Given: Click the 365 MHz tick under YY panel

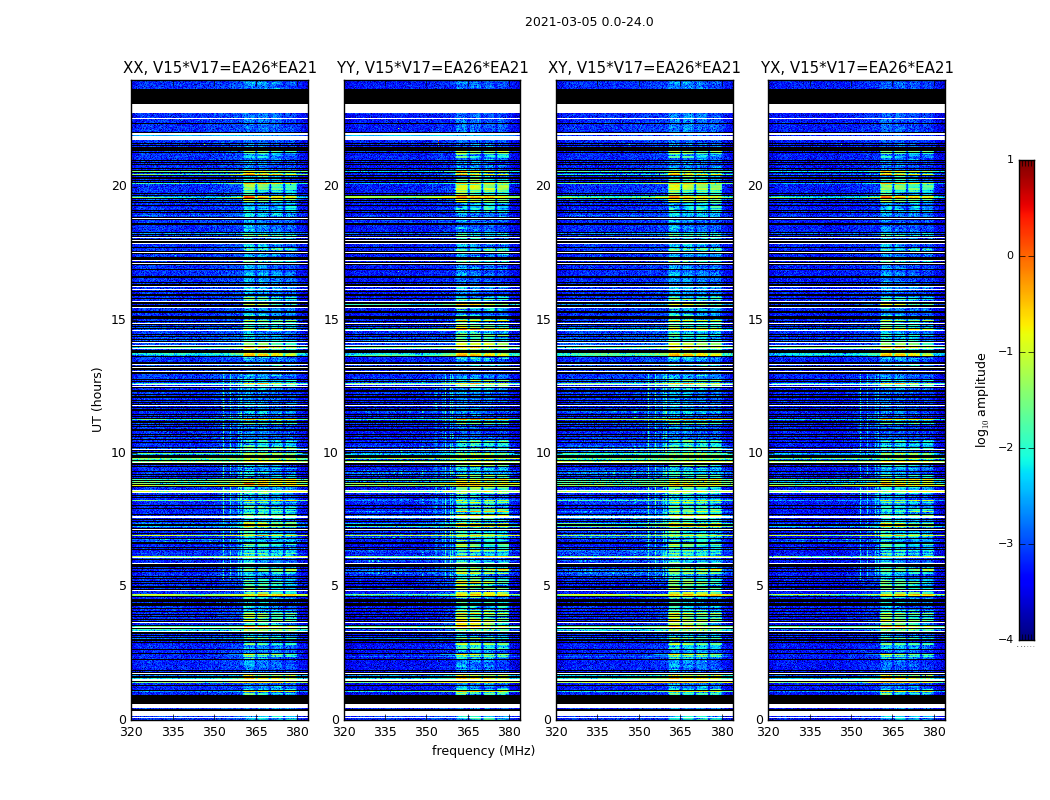Looking at the screenshot, I should click(x=468, y=732).
